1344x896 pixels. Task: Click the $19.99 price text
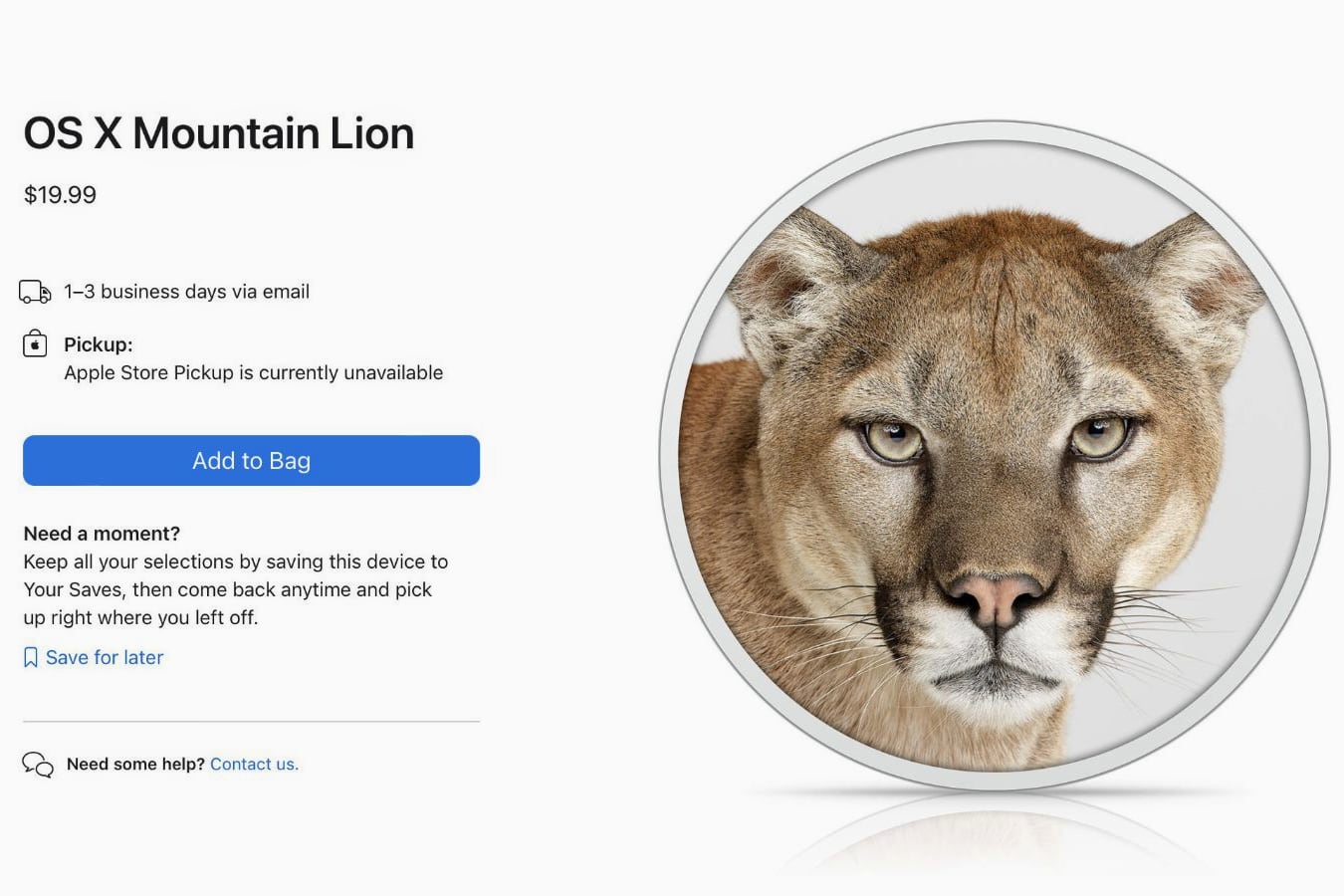[60, 195]
